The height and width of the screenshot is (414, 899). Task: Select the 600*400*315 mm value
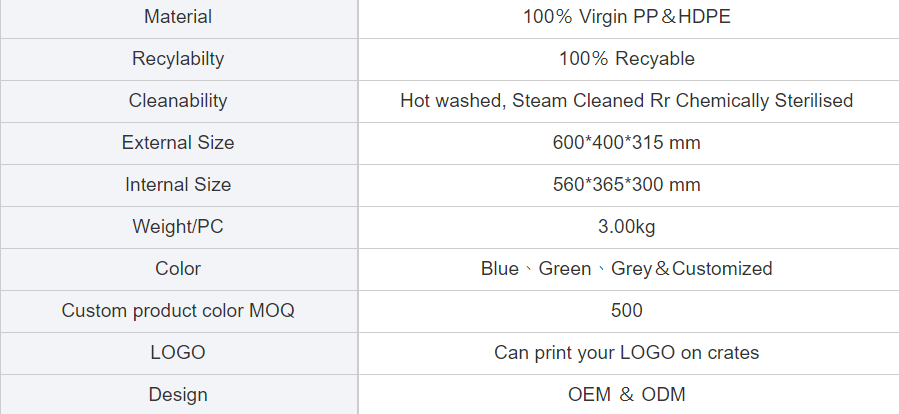[x=627, y=142]
